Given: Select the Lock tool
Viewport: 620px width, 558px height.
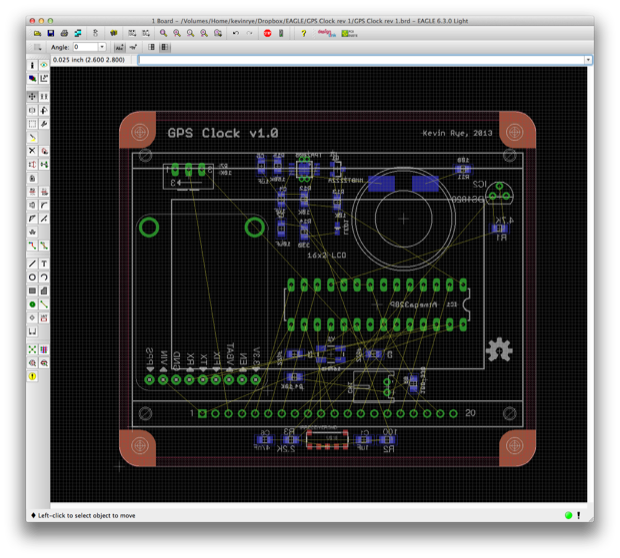Looking at the screenshot, I should [x=32, y=178].
